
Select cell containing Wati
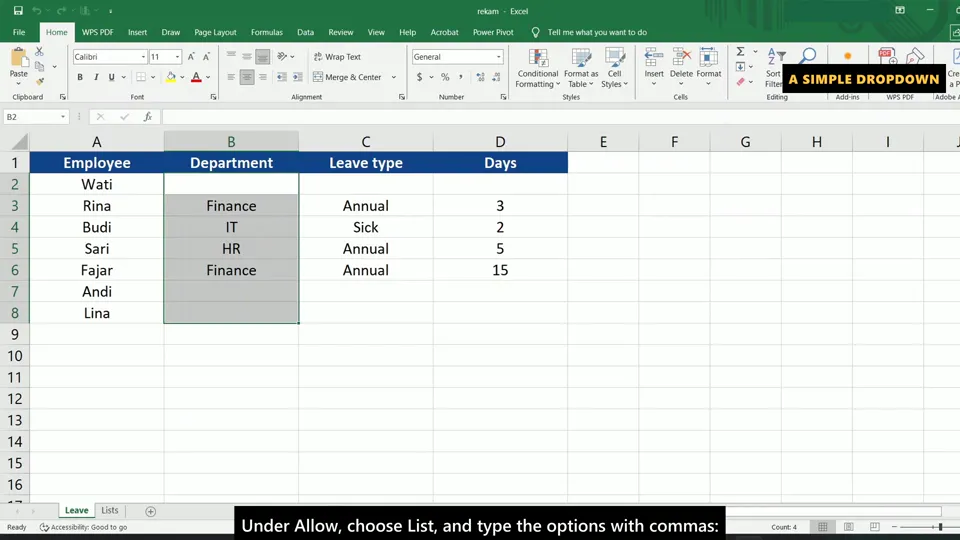click(x=97, y=184)
